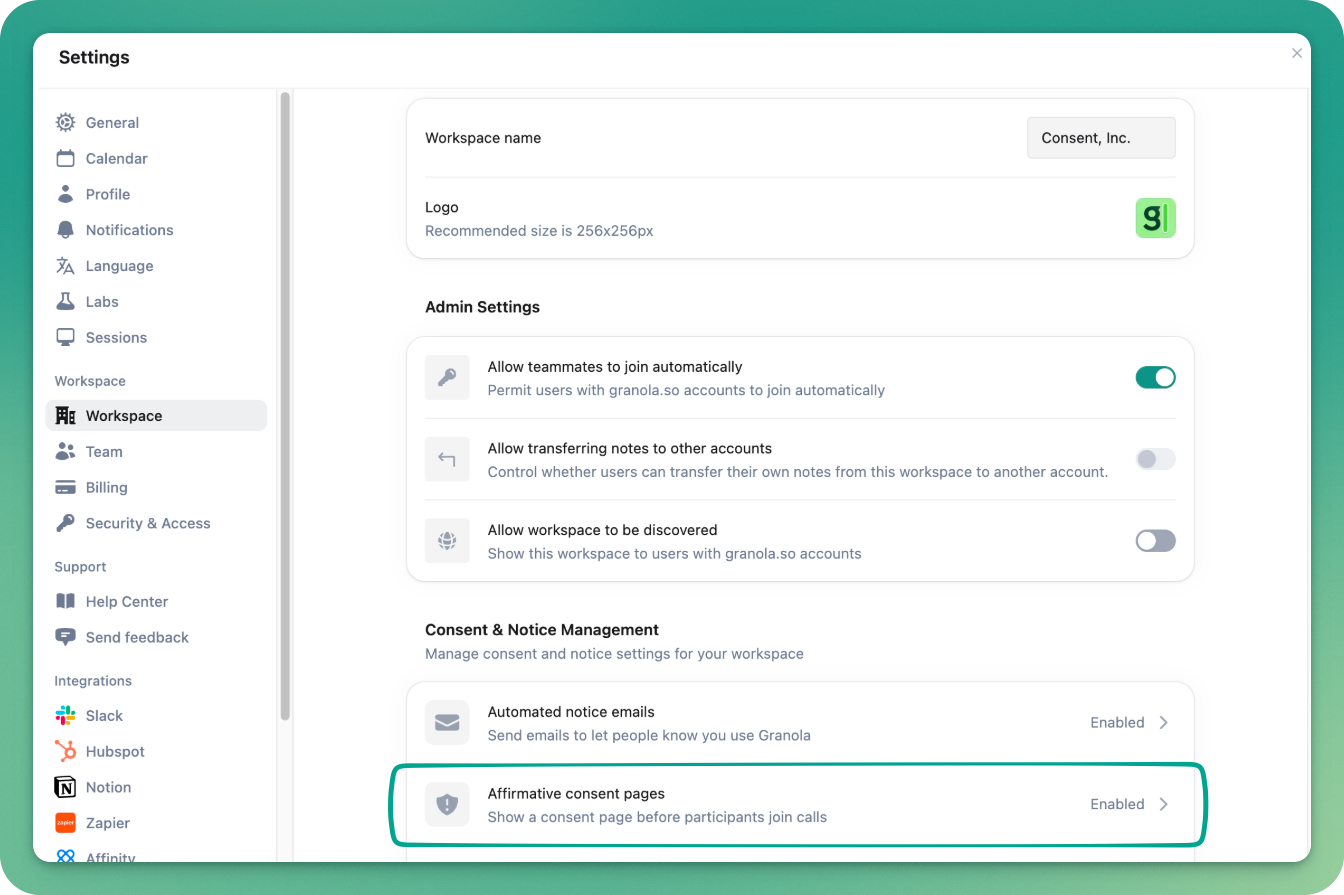The image size is (1344, 895).
Task: Enable Allow workspace to be discovered
Action: coord(1155,541)
